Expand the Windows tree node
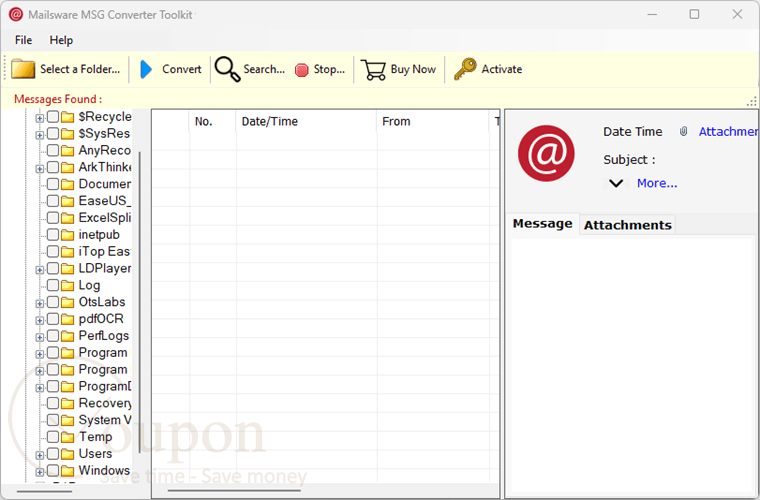 tap(40, 472)
